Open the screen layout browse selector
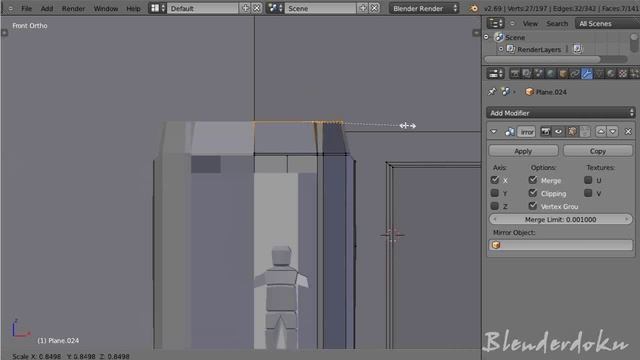 157,8
